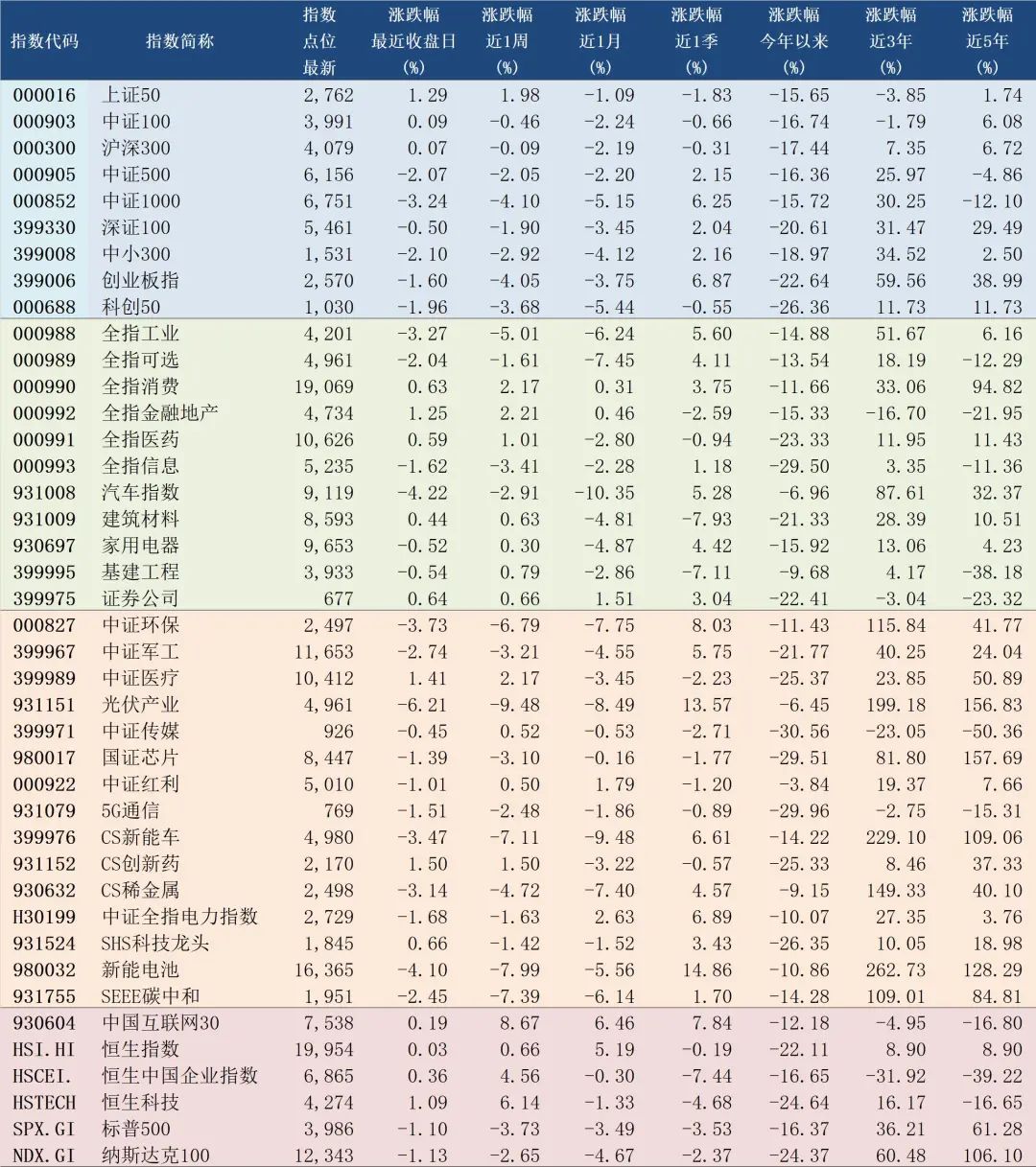Screen dimensions: 1036x1167
Task: Select the 标普500 index name
Action: (x=136, y=1130)
